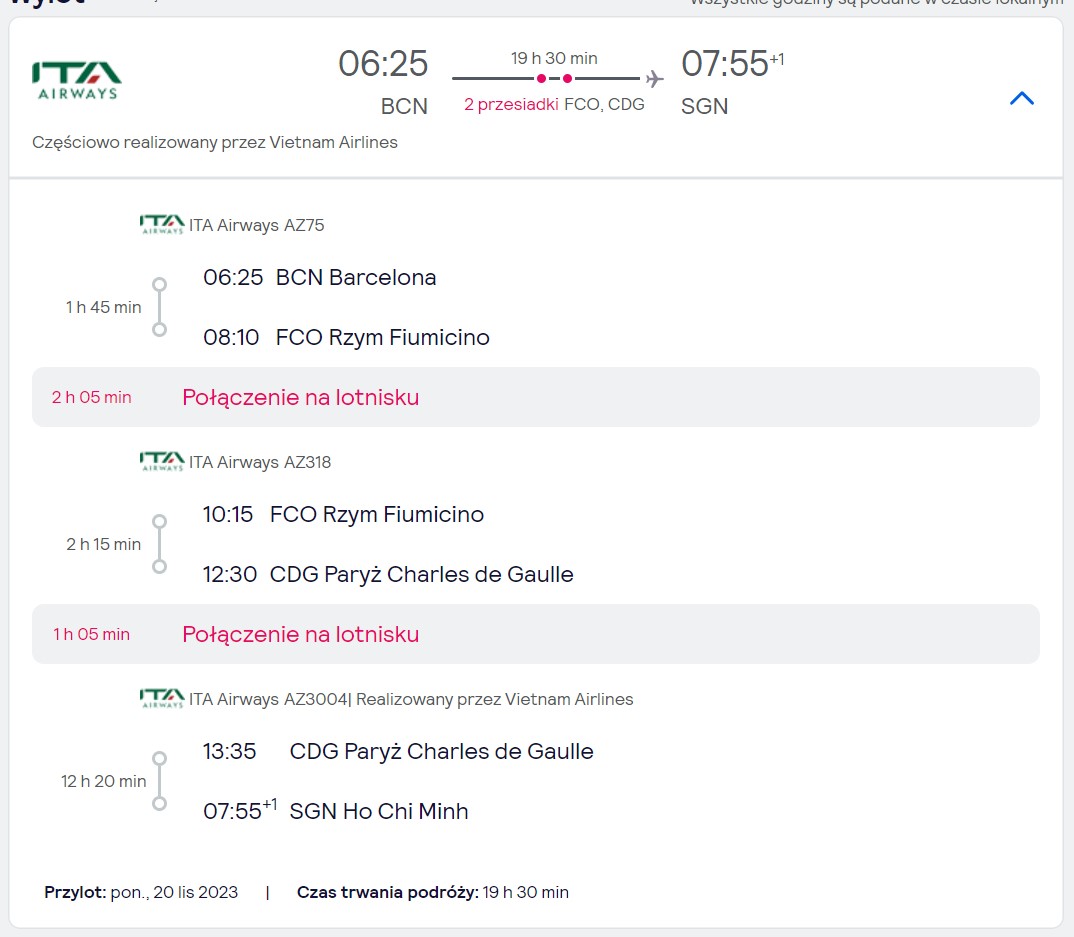Click the route marker beside 06:25 Barcelona
Image resolution: width=1074 pixels, height=937 pixels.
click(x=160, y=284)
